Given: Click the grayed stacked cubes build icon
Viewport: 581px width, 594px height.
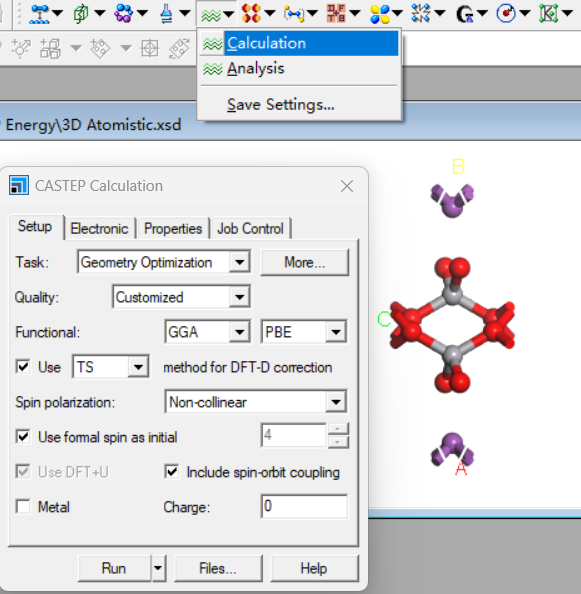Looking at the screenshot, I should coord(50,48).
